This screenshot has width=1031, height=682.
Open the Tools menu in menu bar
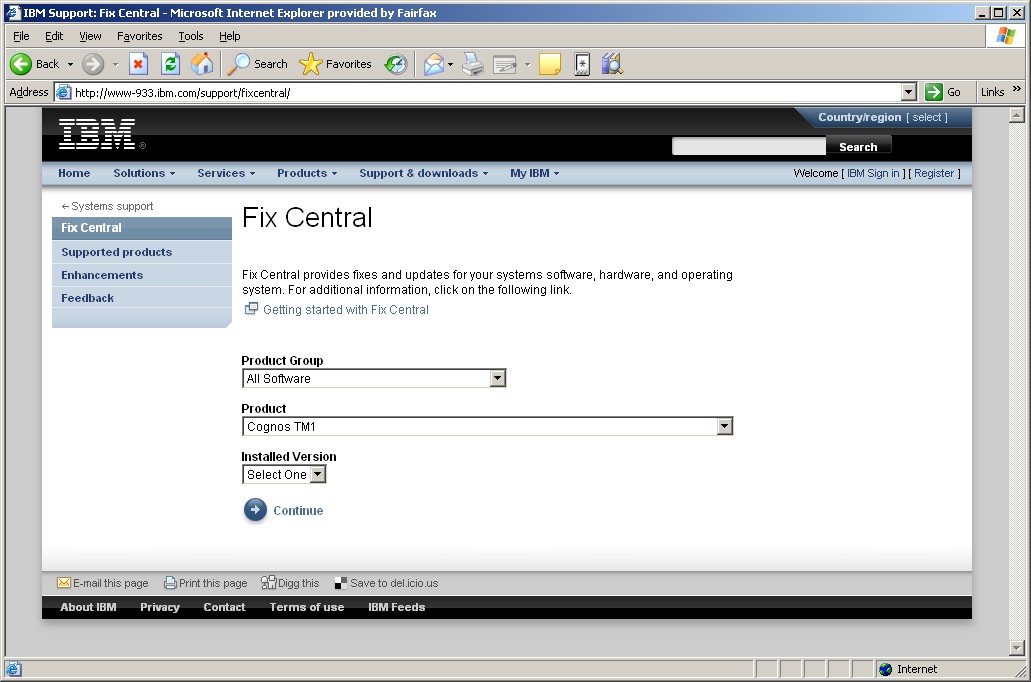190,36
